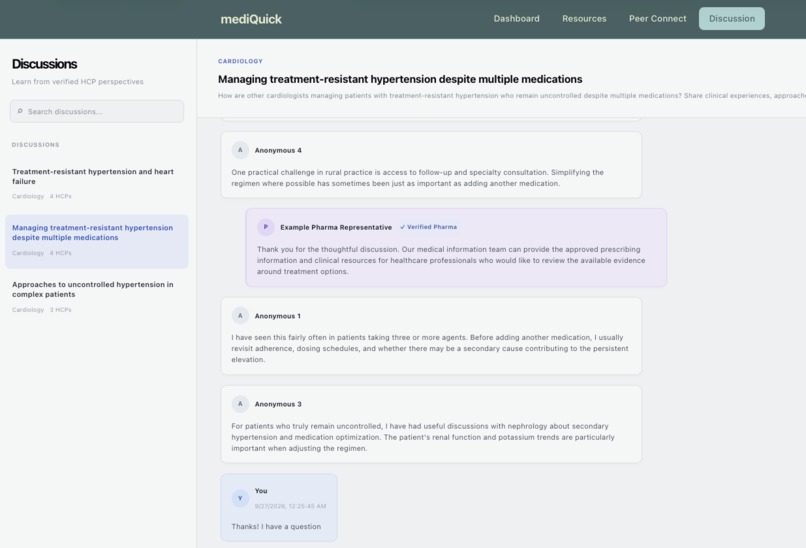Viewport: 806px width, 548px height.
Task: Click the Discussions sidebar heading
Action: pyautogui.click(x=44, y=64)
